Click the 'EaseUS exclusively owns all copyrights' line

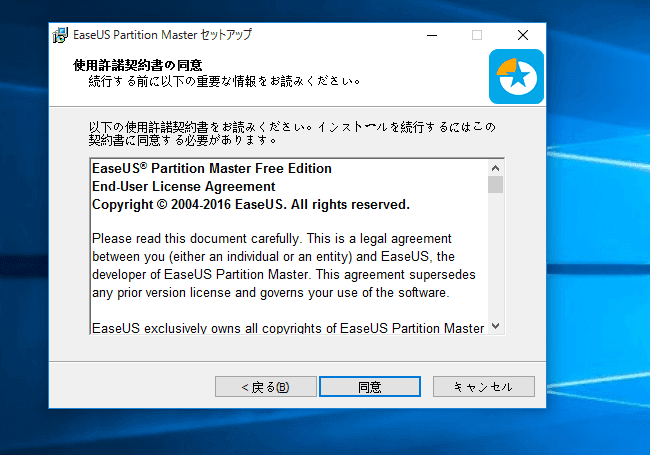pos(288,328)
